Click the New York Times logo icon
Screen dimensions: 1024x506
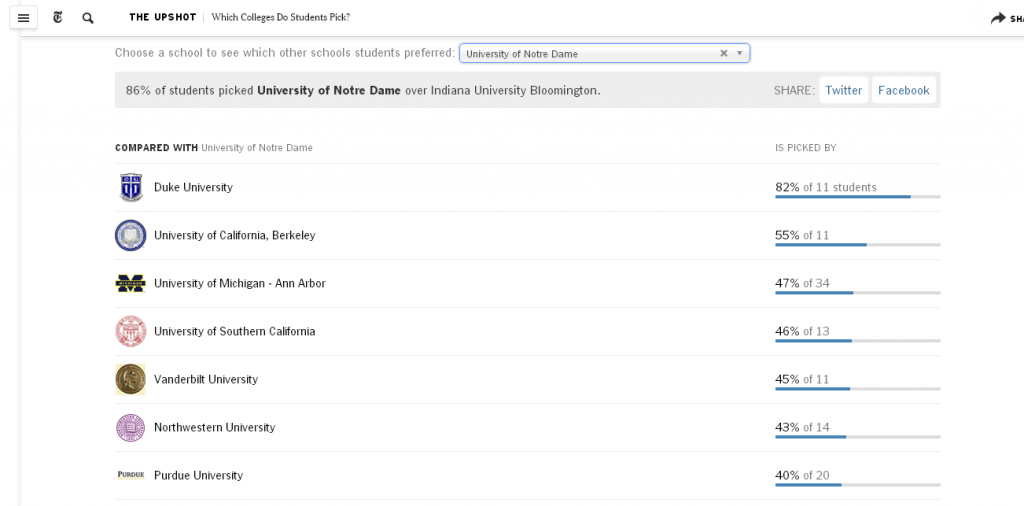58,18
